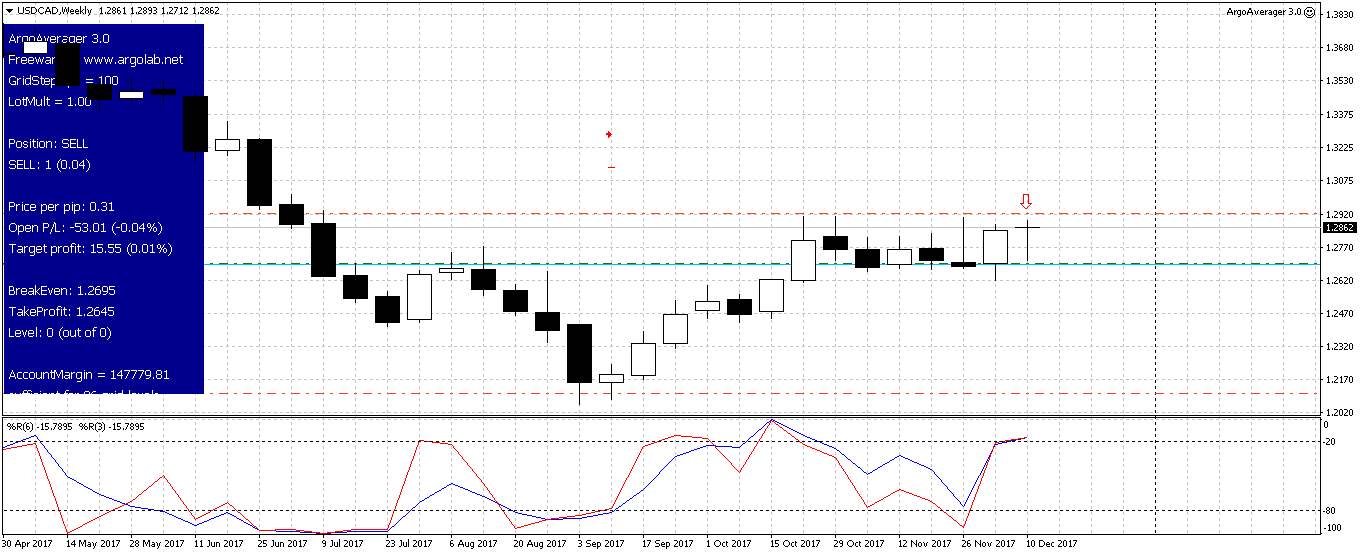The width and height of the screenshot is (1360, 555).
Task: Select 'BreakEven: 1.2695' text
Action: click(x=62, y=290)
